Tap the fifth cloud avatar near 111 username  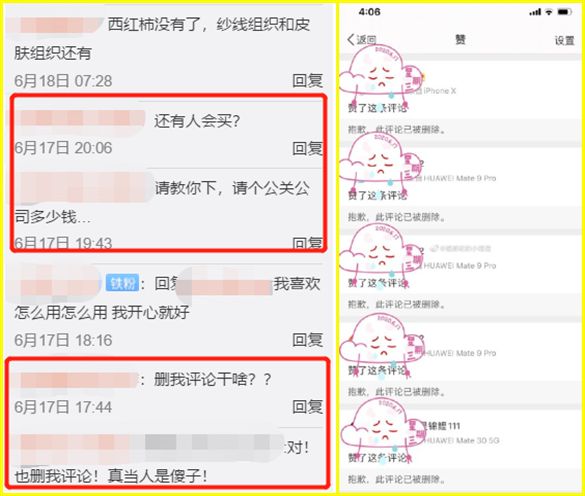point(382,427)
